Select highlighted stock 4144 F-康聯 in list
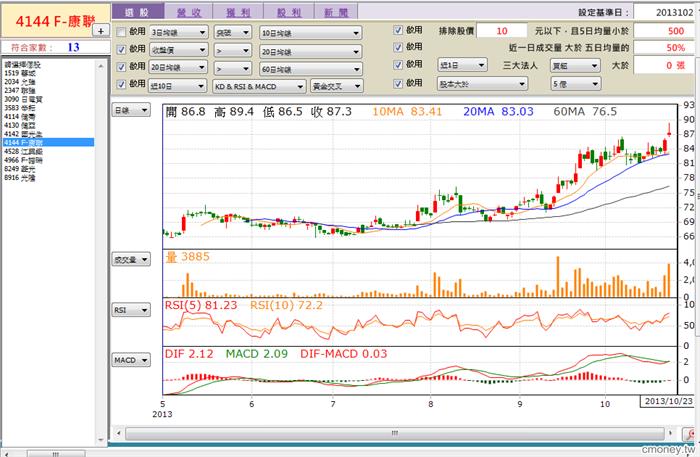This screenshot has width=700, height=457. (x=48, y=142)
